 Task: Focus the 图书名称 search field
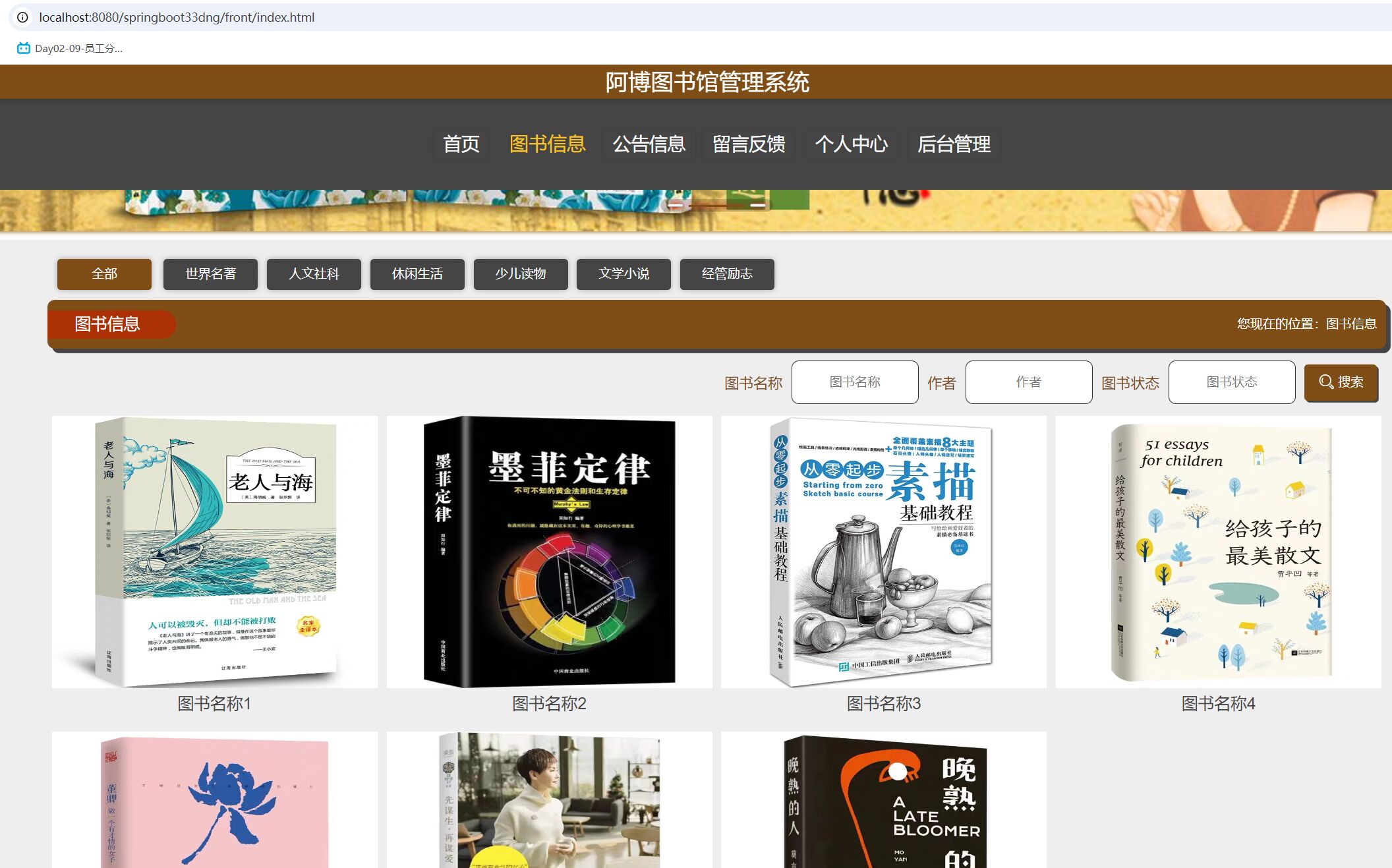point(854,382)
